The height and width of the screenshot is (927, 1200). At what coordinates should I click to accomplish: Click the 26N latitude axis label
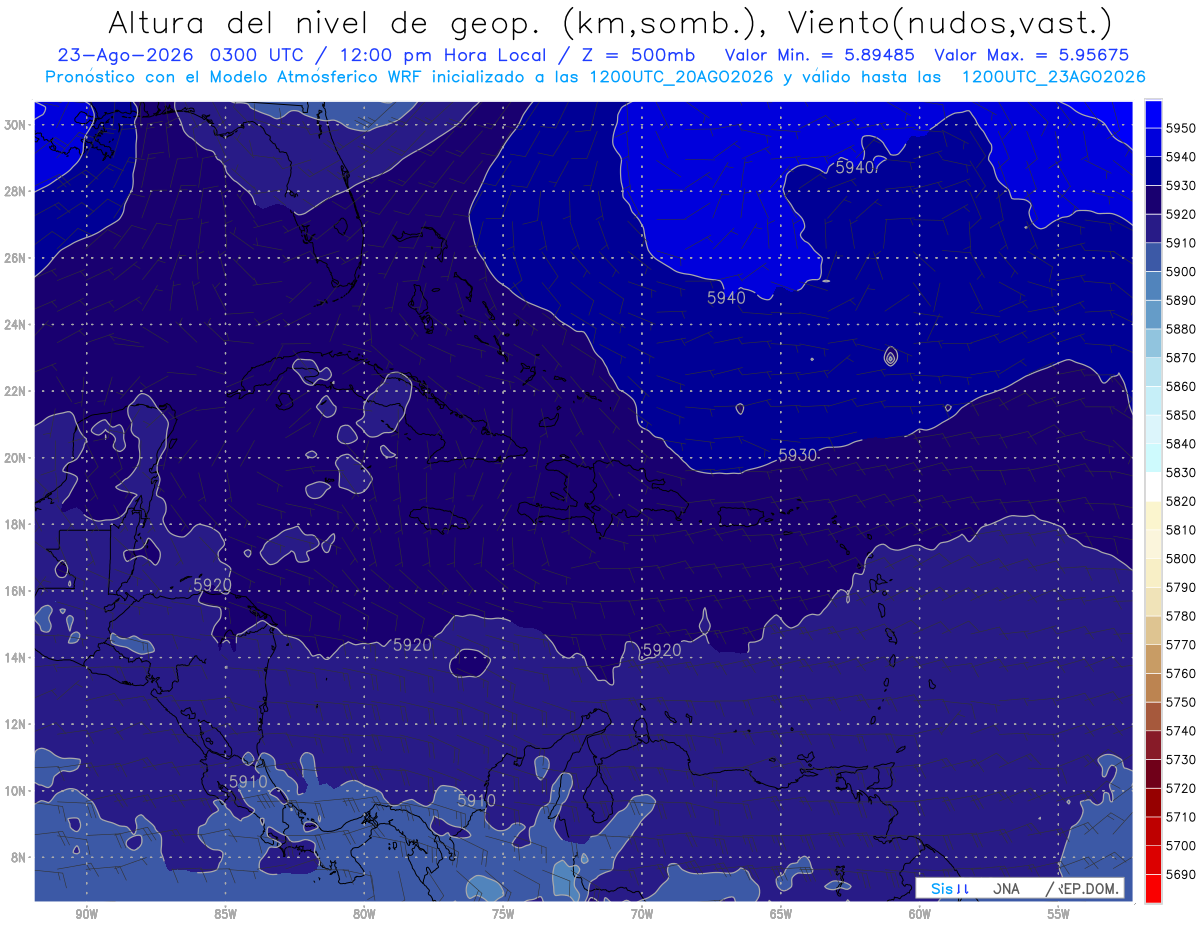[x=15, y=258]
